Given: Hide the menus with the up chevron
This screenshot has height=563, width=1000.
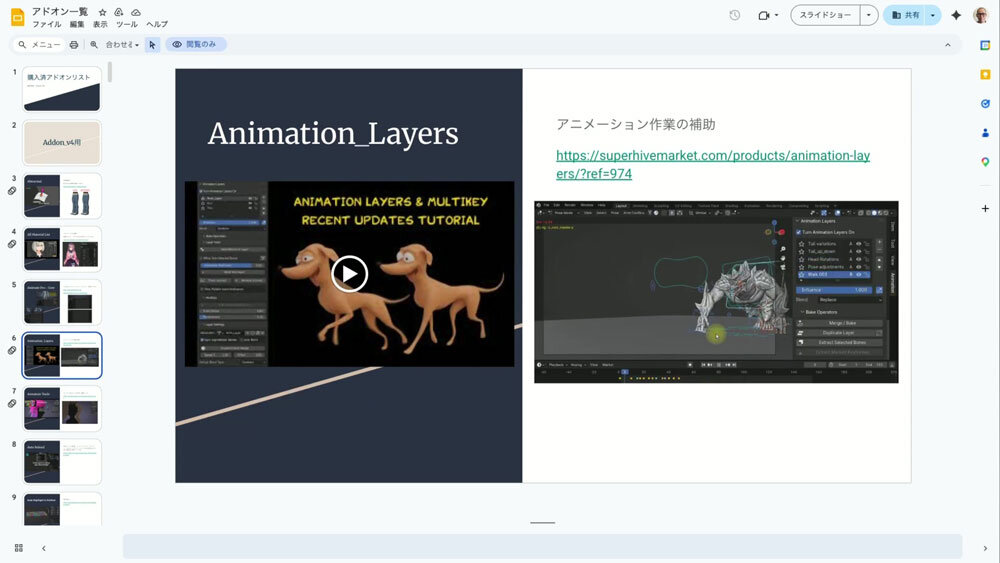Looking at the screenshot, I should pos(948,45).
